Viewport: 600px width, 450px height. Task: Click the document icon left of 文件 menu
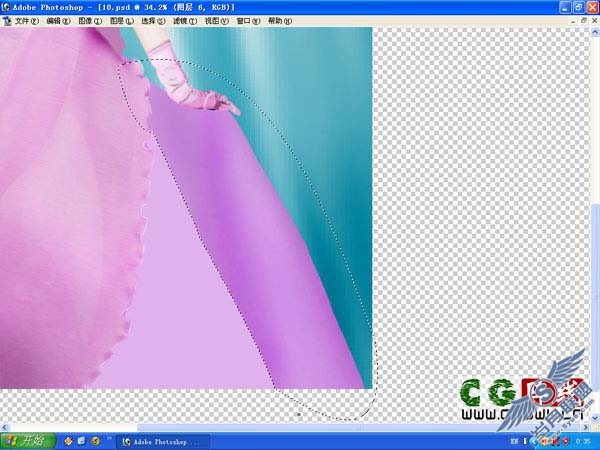pos(7,21)
